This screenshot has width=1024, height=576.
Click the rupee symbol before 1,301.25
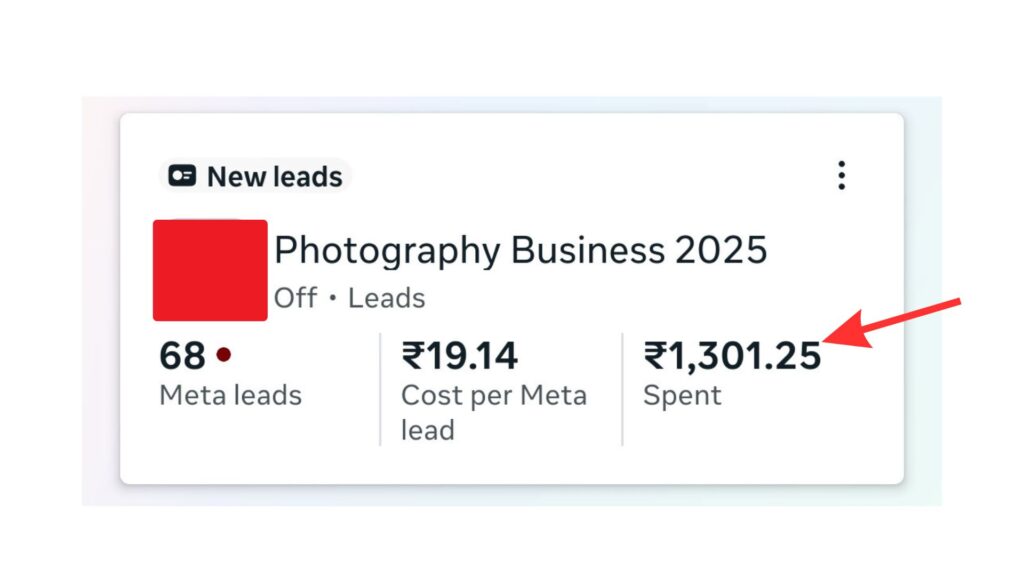pos(655,356)
